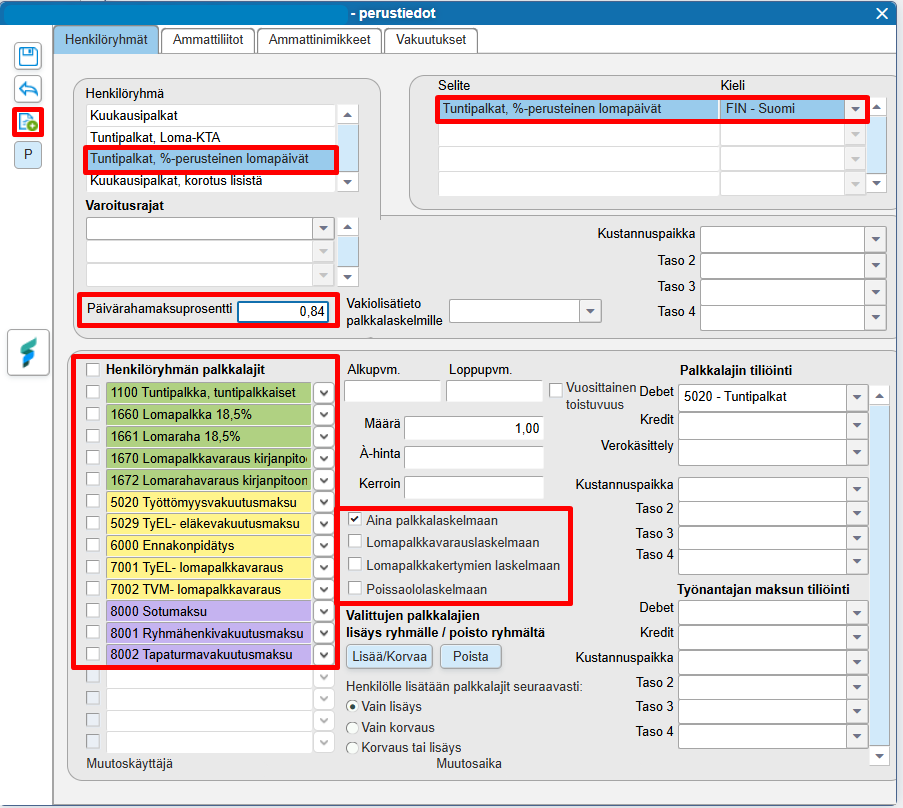Switch to the Vakuutukset tab
The width and height of the screenshot is (903, 808).
(431, 40)
